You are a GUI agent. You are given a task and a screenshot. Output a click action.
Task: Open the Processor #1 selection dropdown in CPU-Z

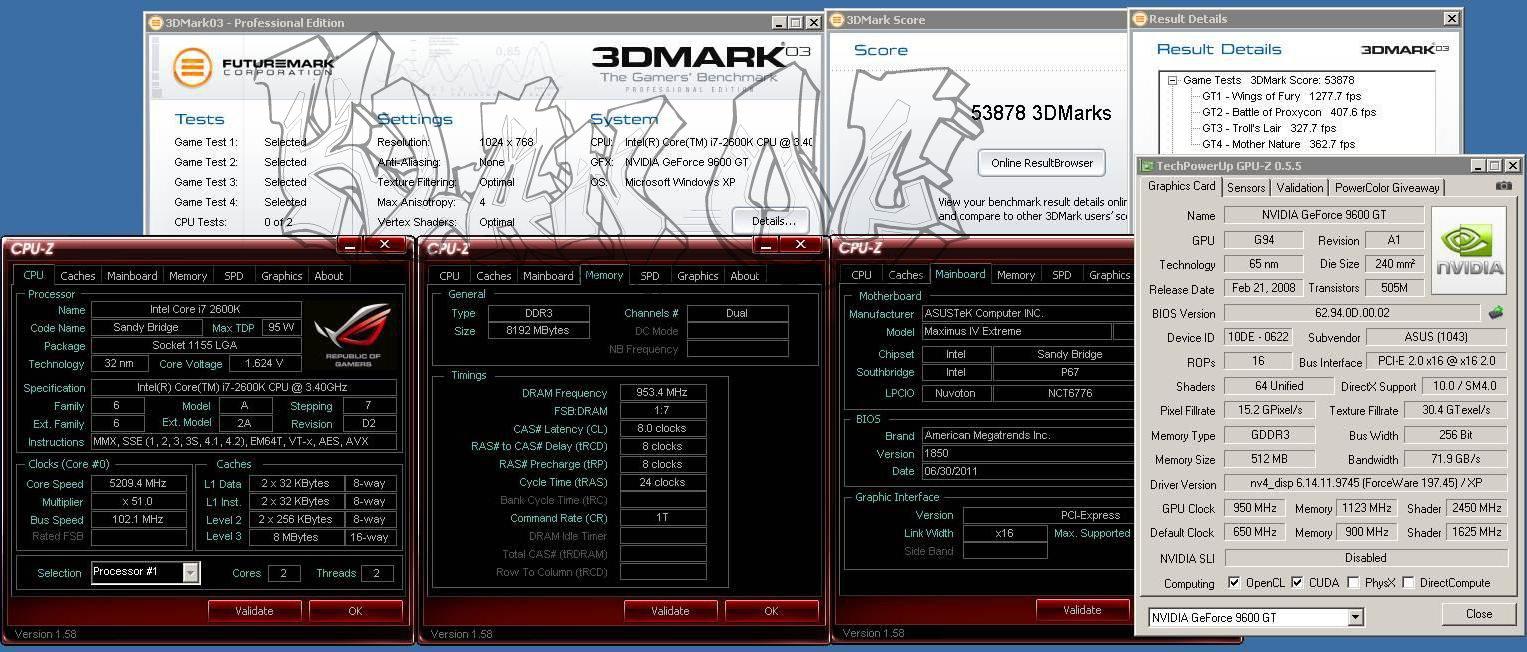click(x=190, y=572)
